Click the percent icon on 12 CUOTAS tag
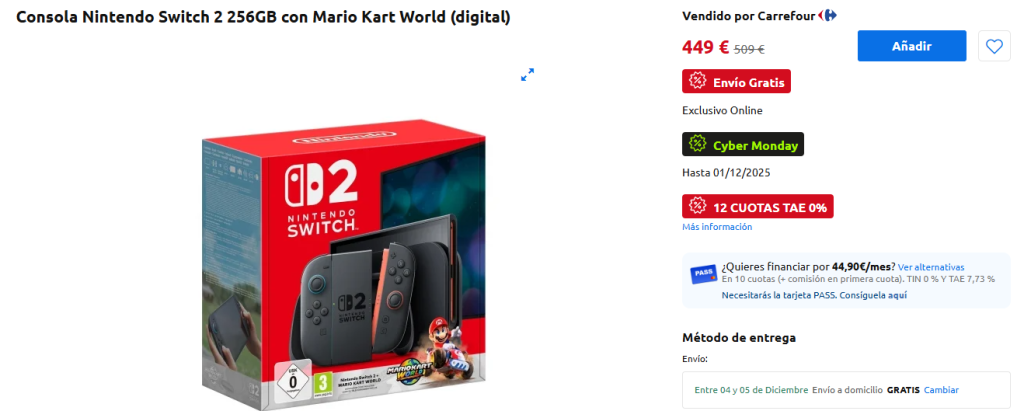Screen dimensions: 1024x411 698,206
